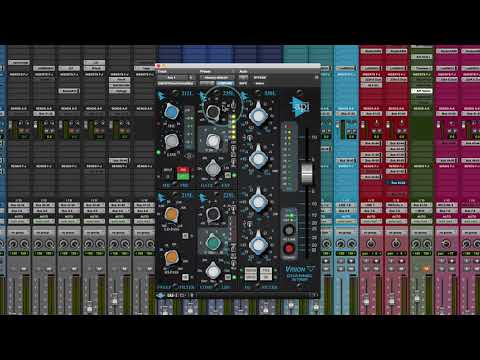Click the UAD logo in the plugin's bottom toolbar
The height and width of the screenshot is (360, 480).
(x=160, y=295)
